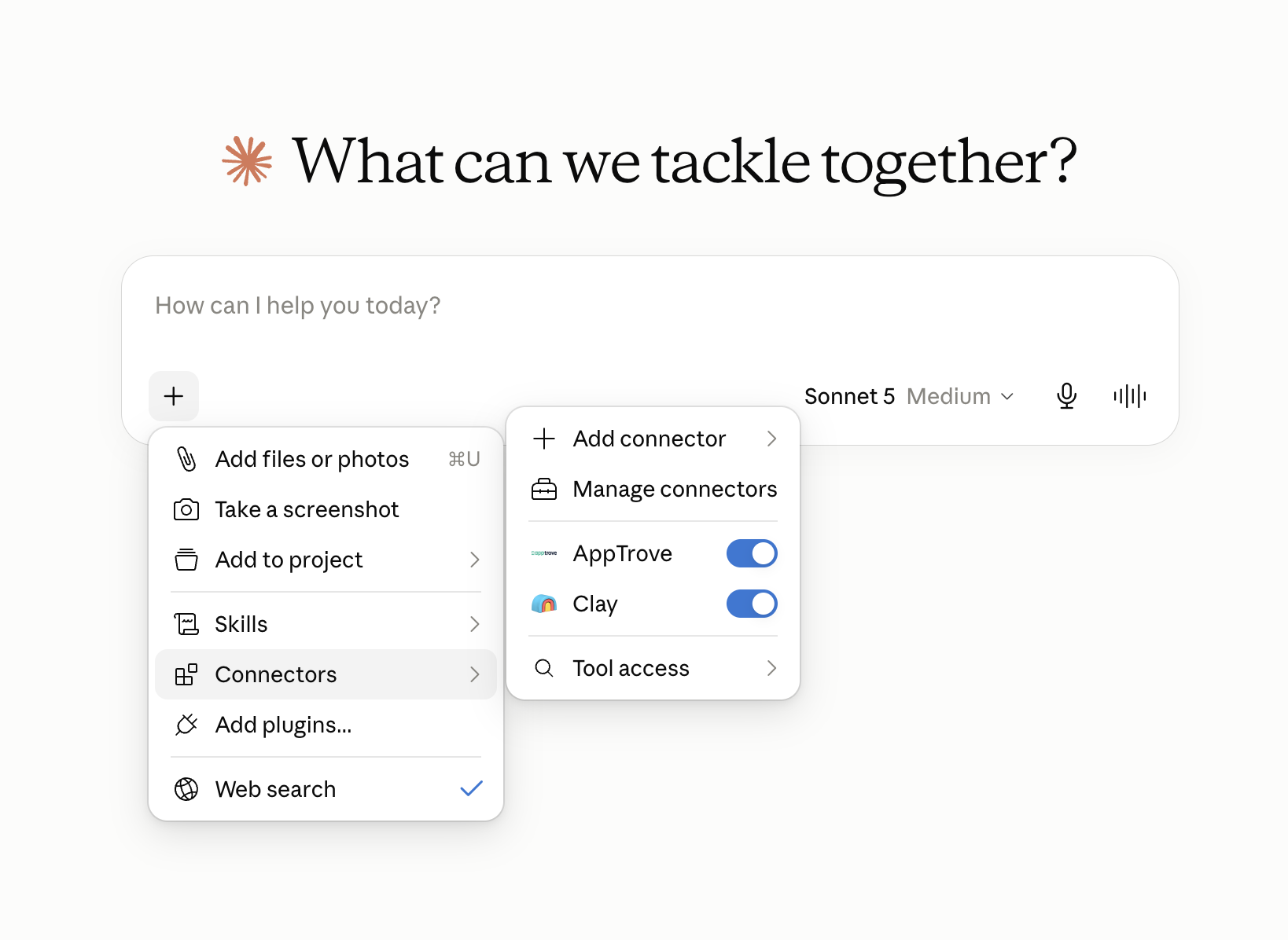
Task: Open the Sonnet 5 Medium model dropdown
Action: [909, 396]
